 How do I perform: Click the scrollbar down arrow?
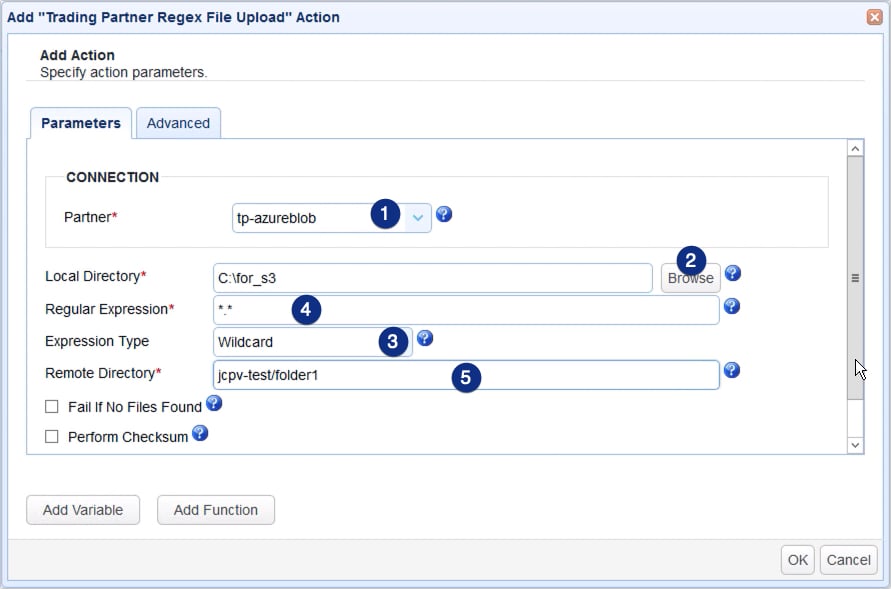point(855,444)
